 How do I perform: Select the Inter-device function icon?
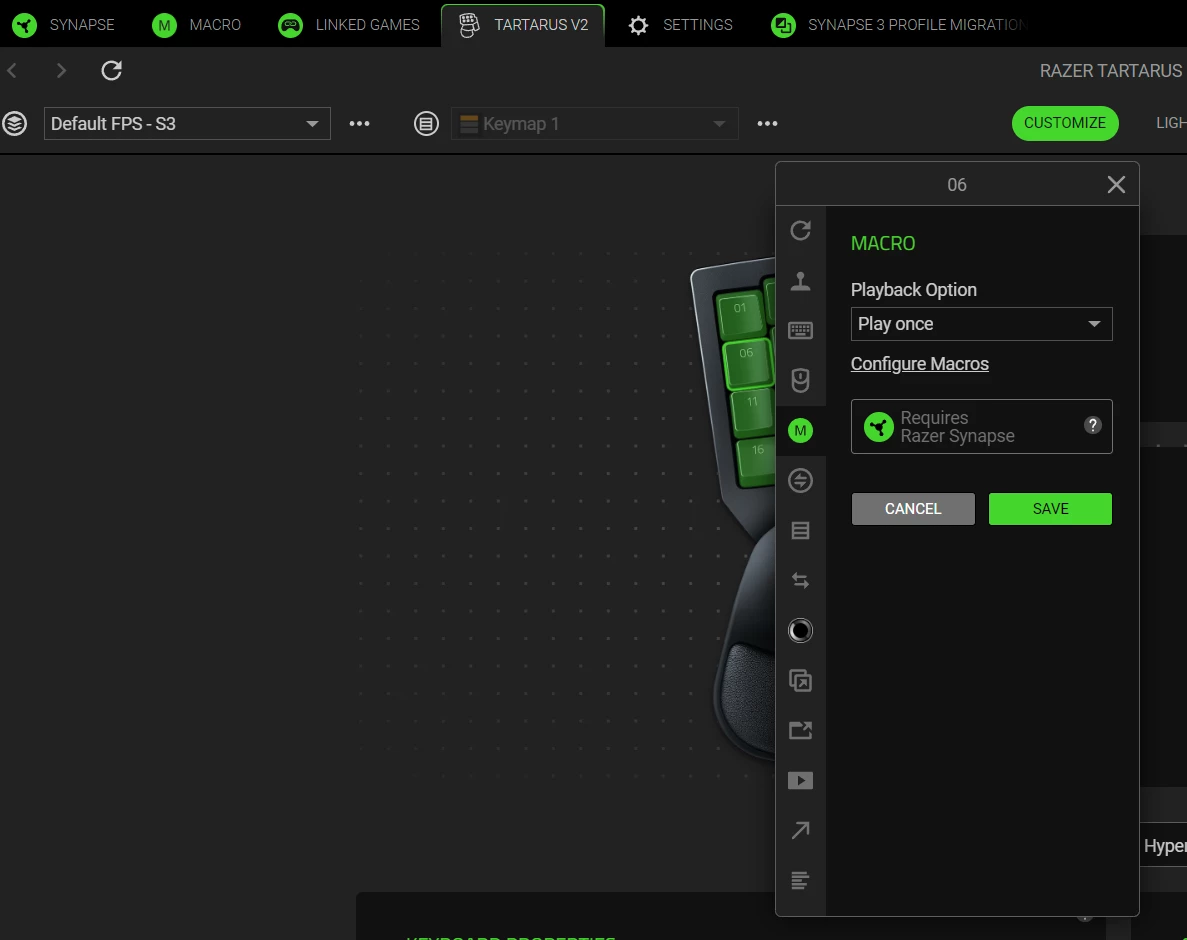800,481
